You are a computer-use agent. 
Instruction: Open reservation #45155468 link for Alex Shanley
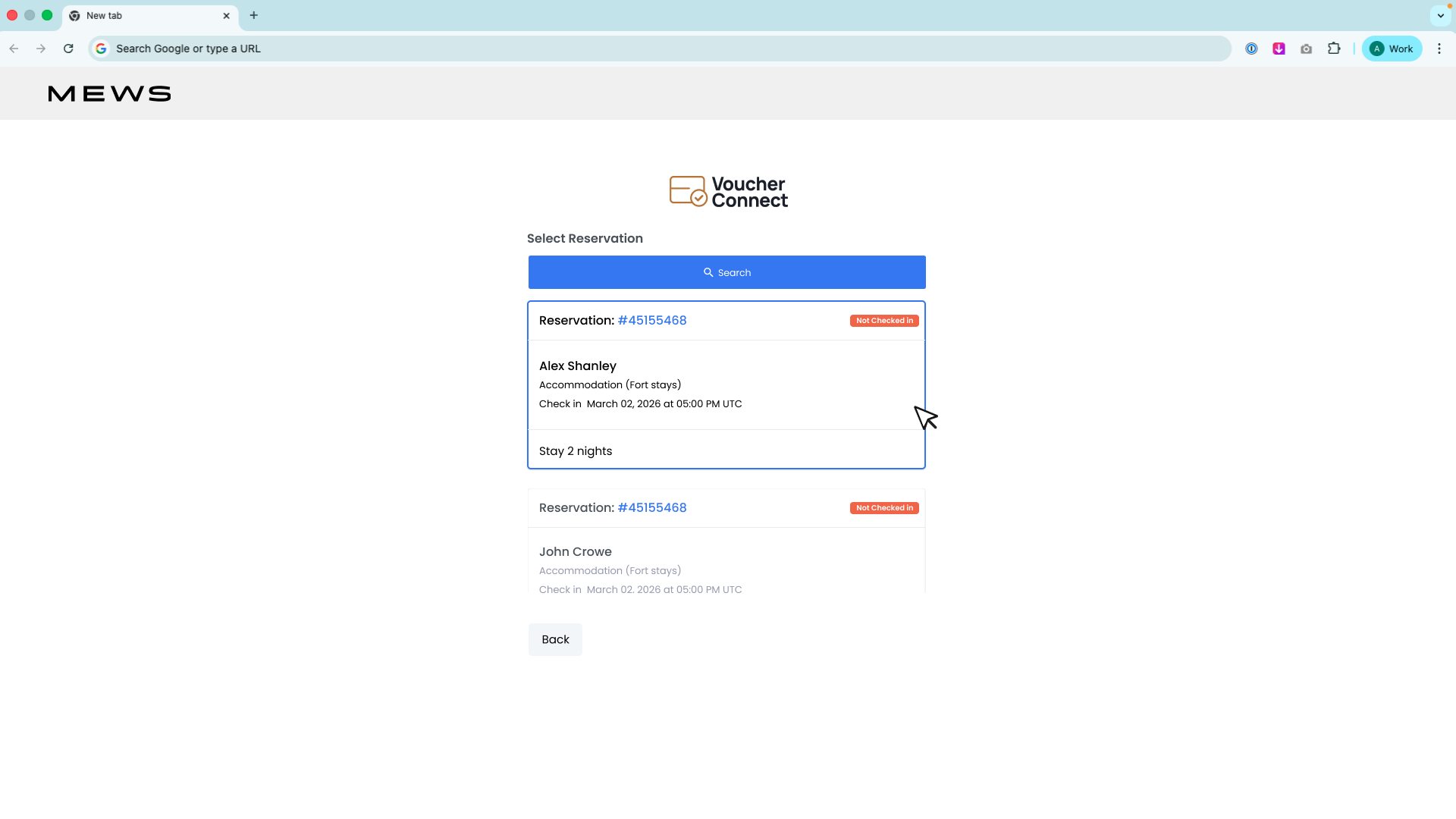click(x=652, y=320)
